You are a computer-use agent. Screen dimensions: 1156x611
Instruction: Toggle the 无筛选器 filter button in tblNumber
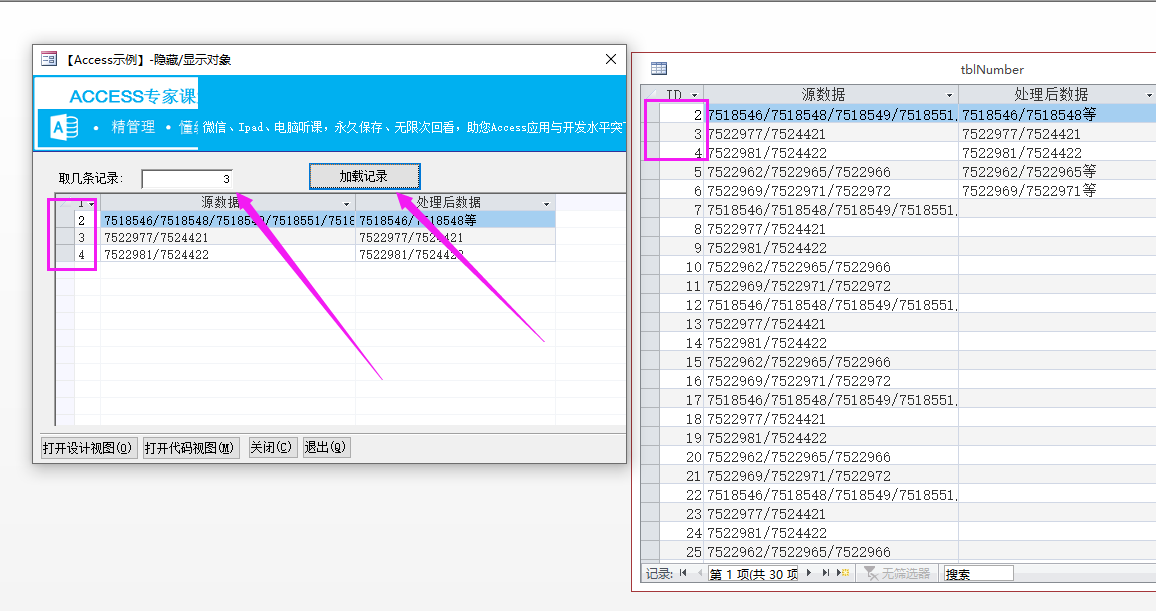click(x=897, y=573)
